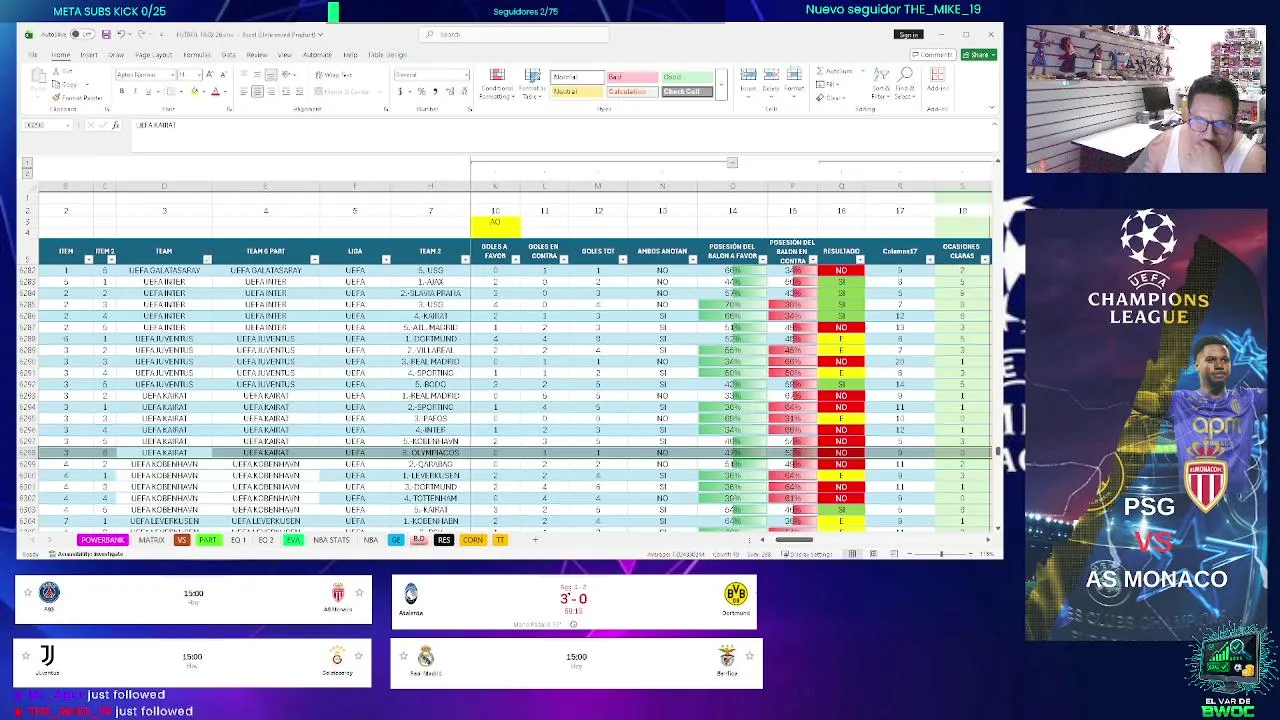Apply the Good cell style
This screenshot has height=720, width=1280.
coord(686,77)
